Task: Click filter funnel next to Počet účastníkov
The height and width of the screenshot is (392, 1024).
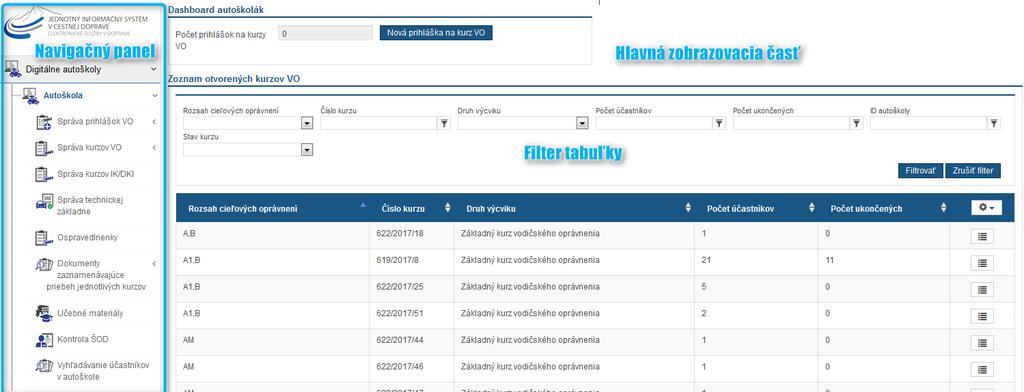Action: 719,123
